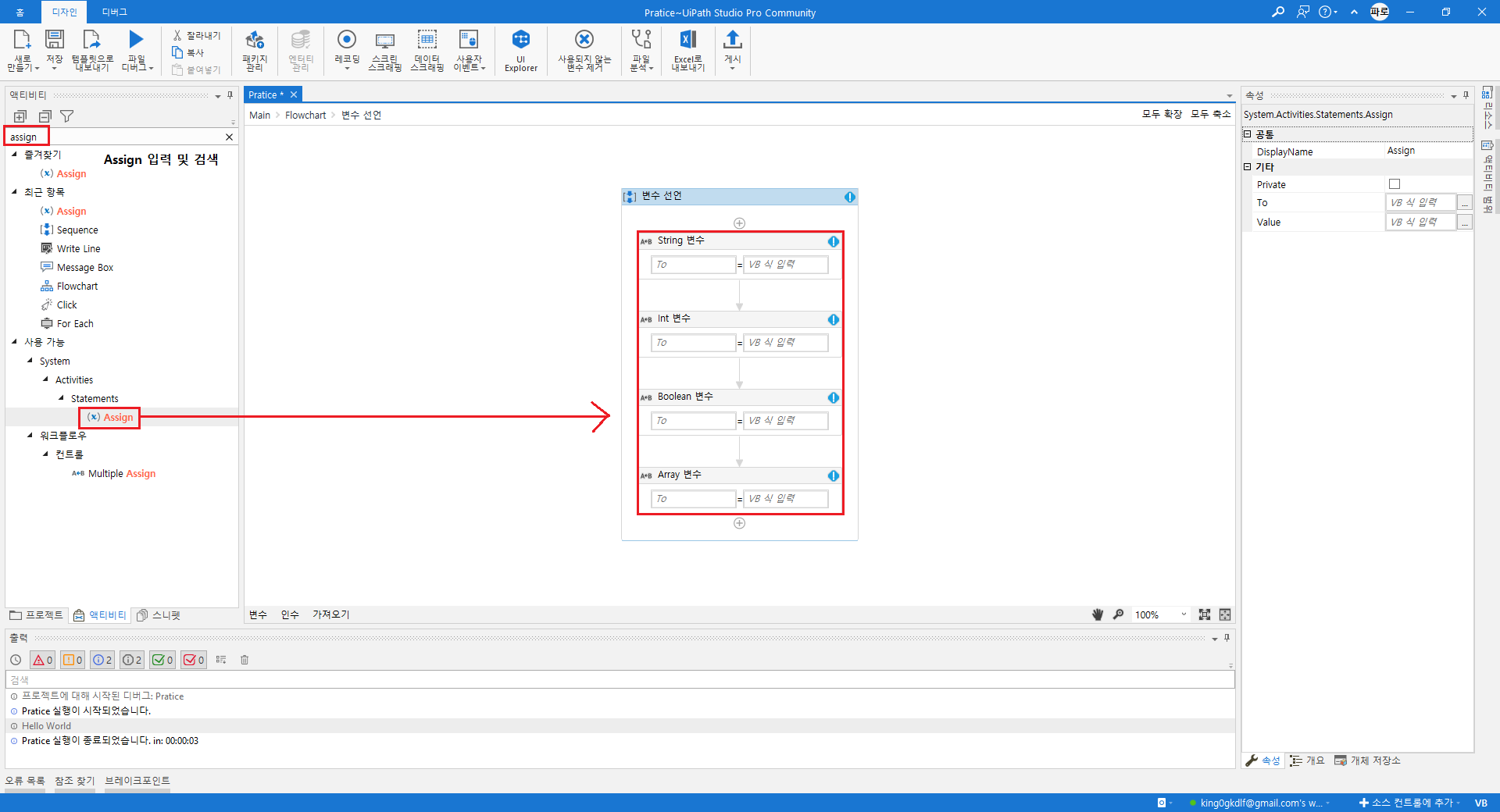Toggle trace messages filter showing 2
1500x812 pixels.
(x=132, y=660)
